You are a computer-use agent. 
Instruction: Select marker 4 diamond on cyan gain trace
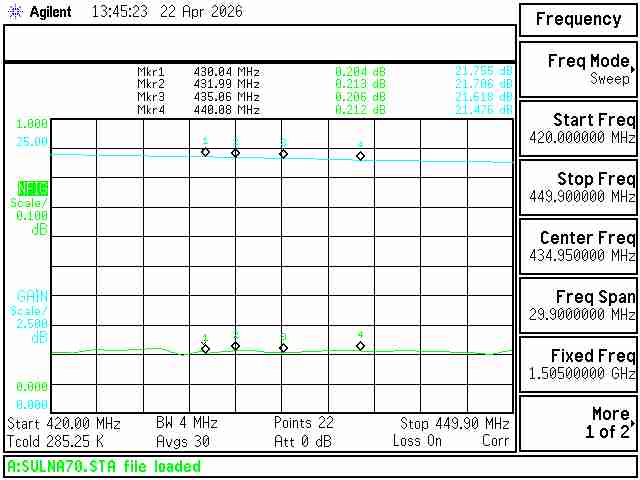pyautogui.click(x=360, y=156)
